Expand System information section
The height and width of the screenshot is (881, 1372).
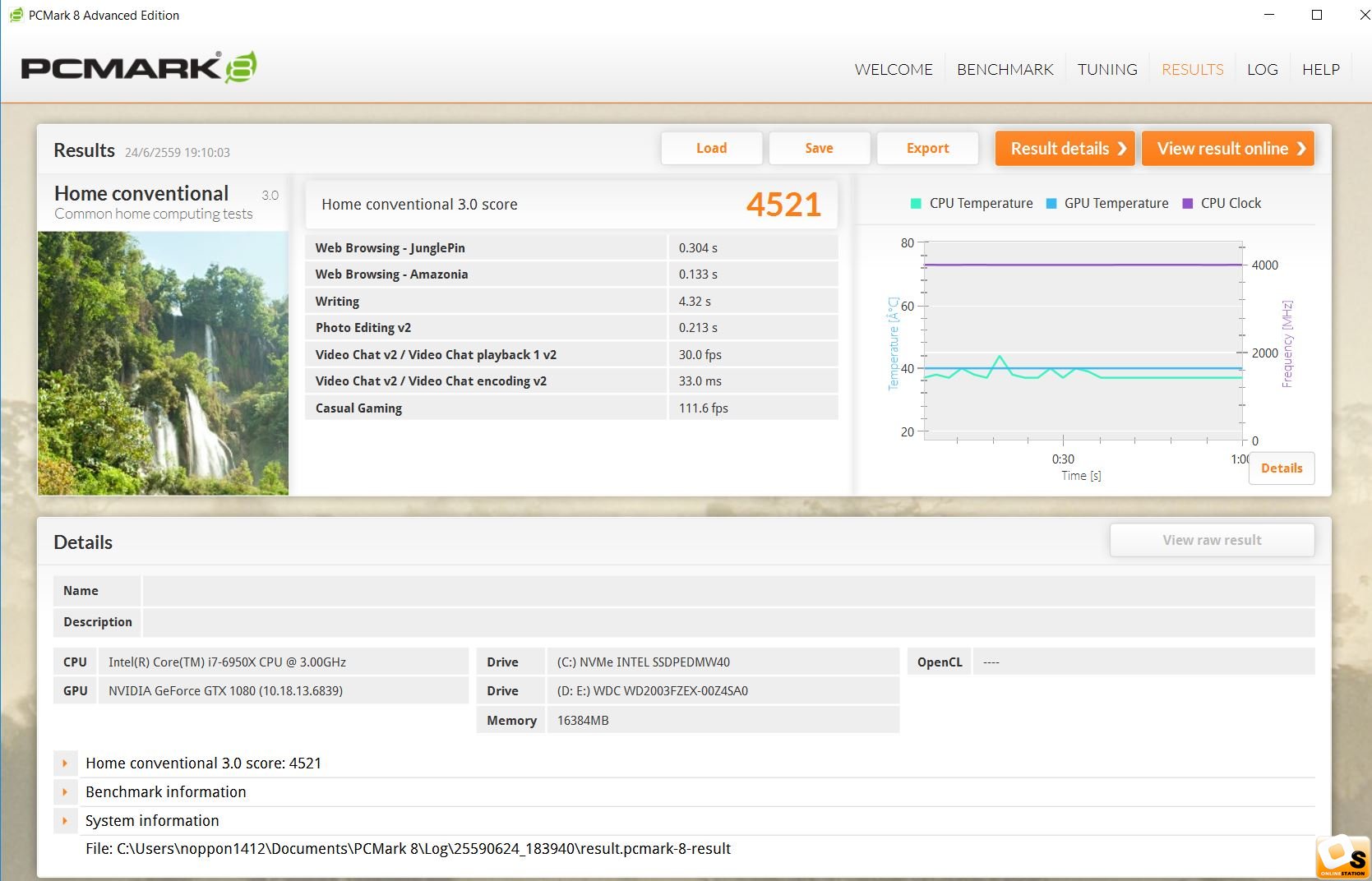coord(65,820)
